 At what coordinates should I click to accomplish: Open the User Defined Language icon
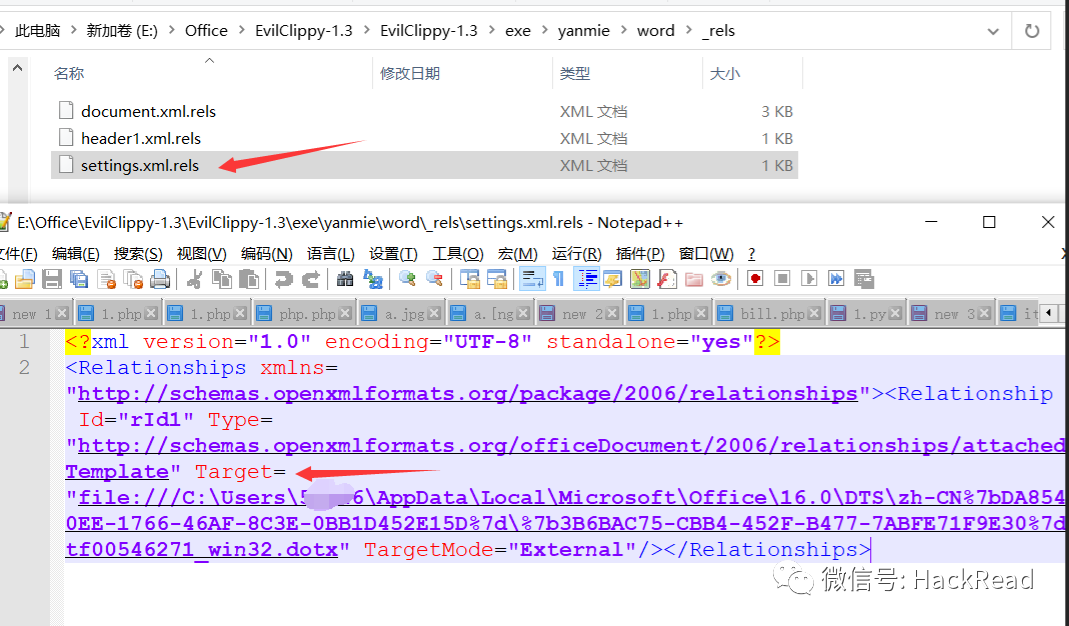click(612, 279)
